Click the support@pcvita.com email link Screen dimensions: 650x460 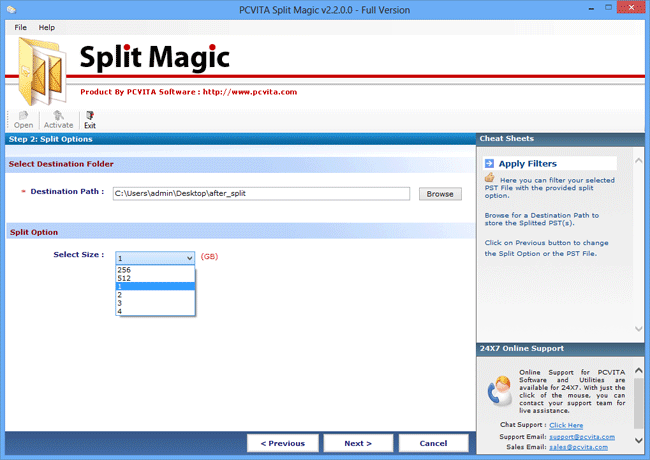tap(582, 437)
